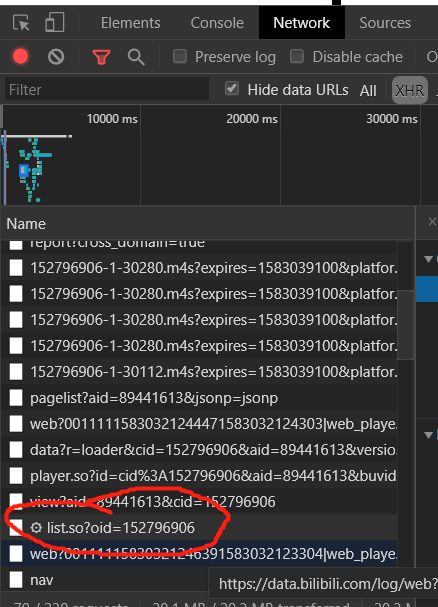Select the web?0011111583032124447 request row
438x607 pixels.
(x=199, y=424)
